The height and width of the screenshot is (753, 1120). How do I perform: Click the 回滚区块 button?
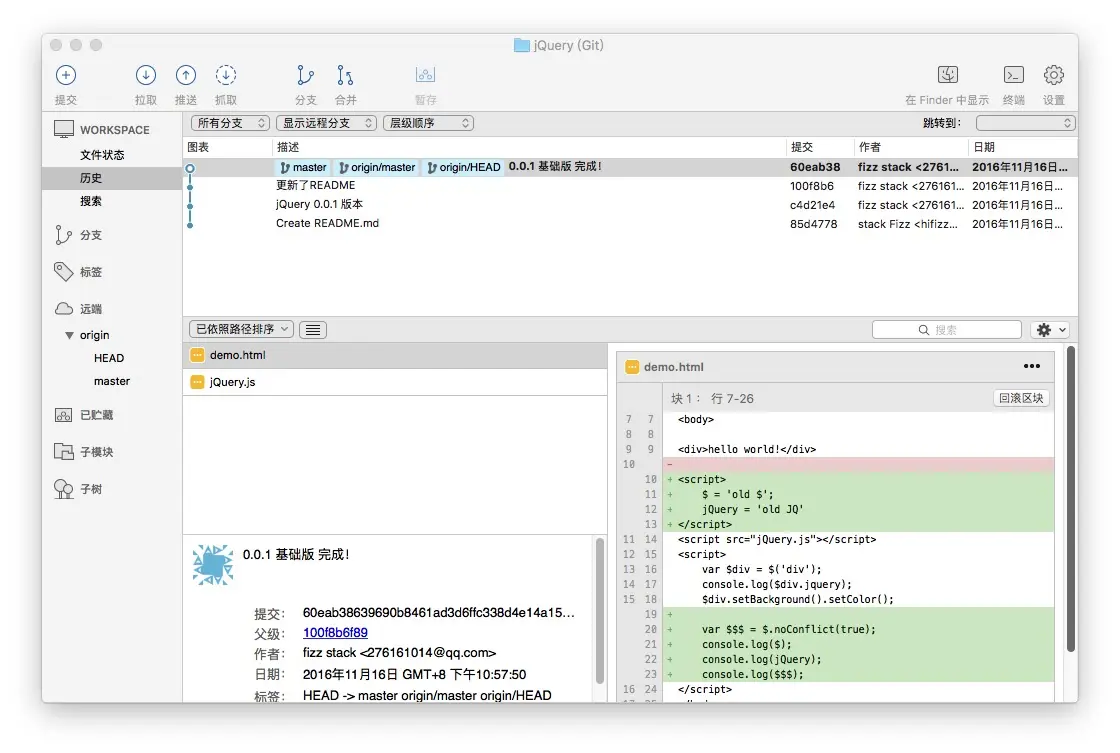click(x=1021, y=398)
